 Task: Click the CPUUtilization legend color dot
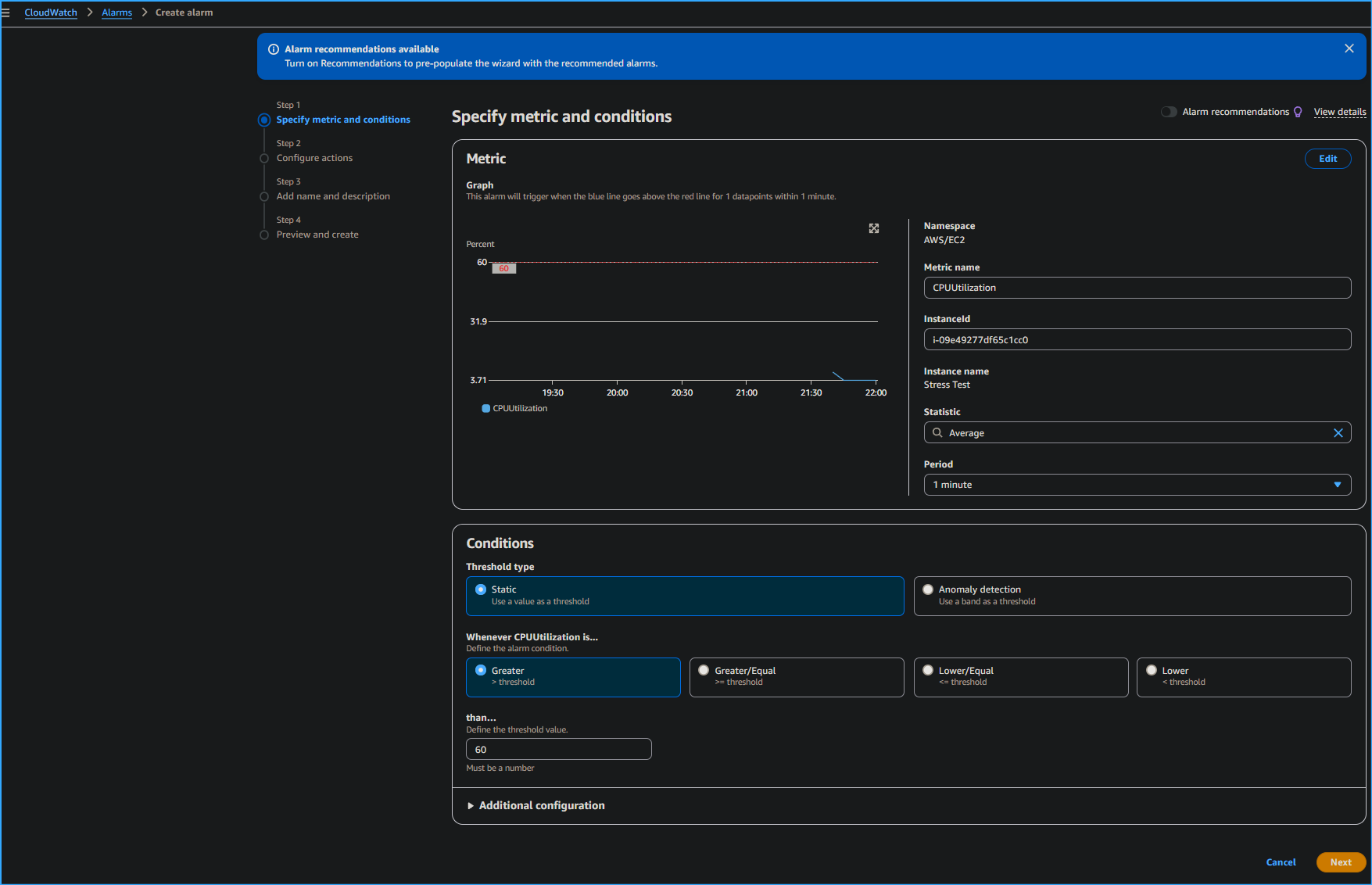pos(485,408)
